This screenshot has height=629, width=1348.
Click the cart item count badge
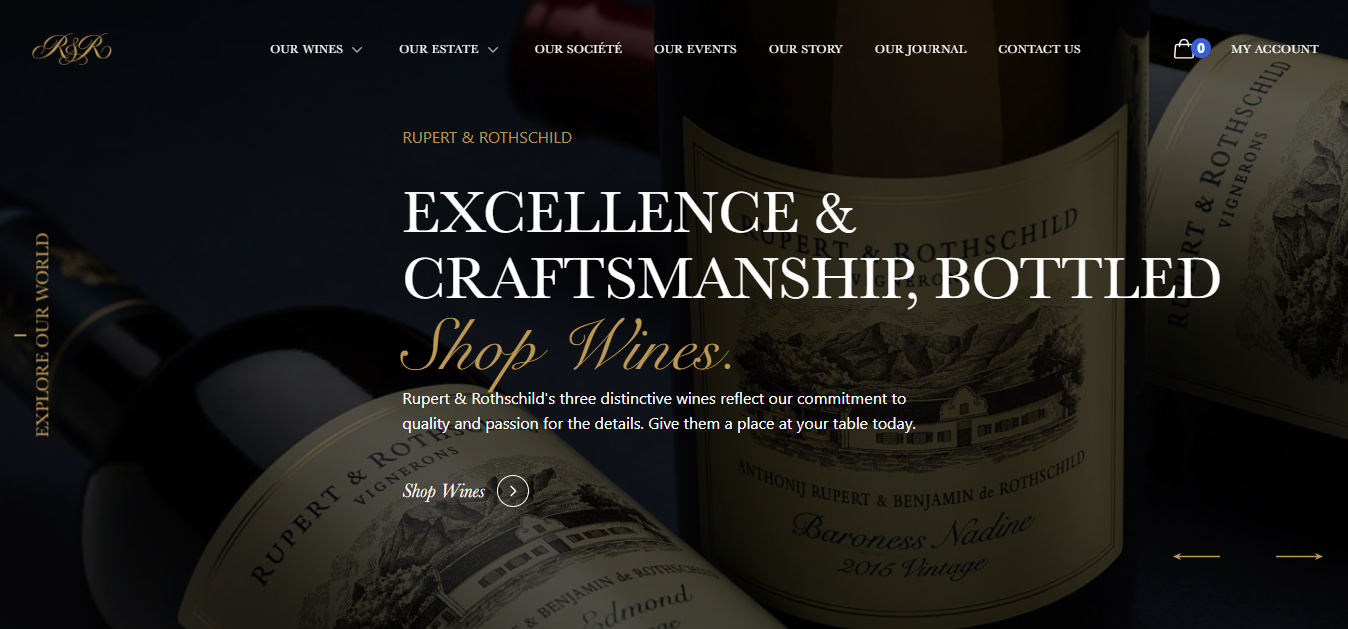(x=1202, y=48)
